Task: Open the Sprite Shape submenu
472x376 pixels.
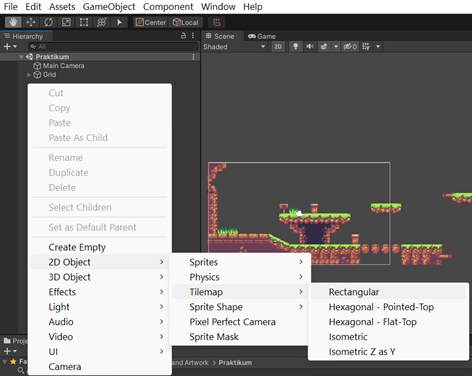Action: point(240,307)
